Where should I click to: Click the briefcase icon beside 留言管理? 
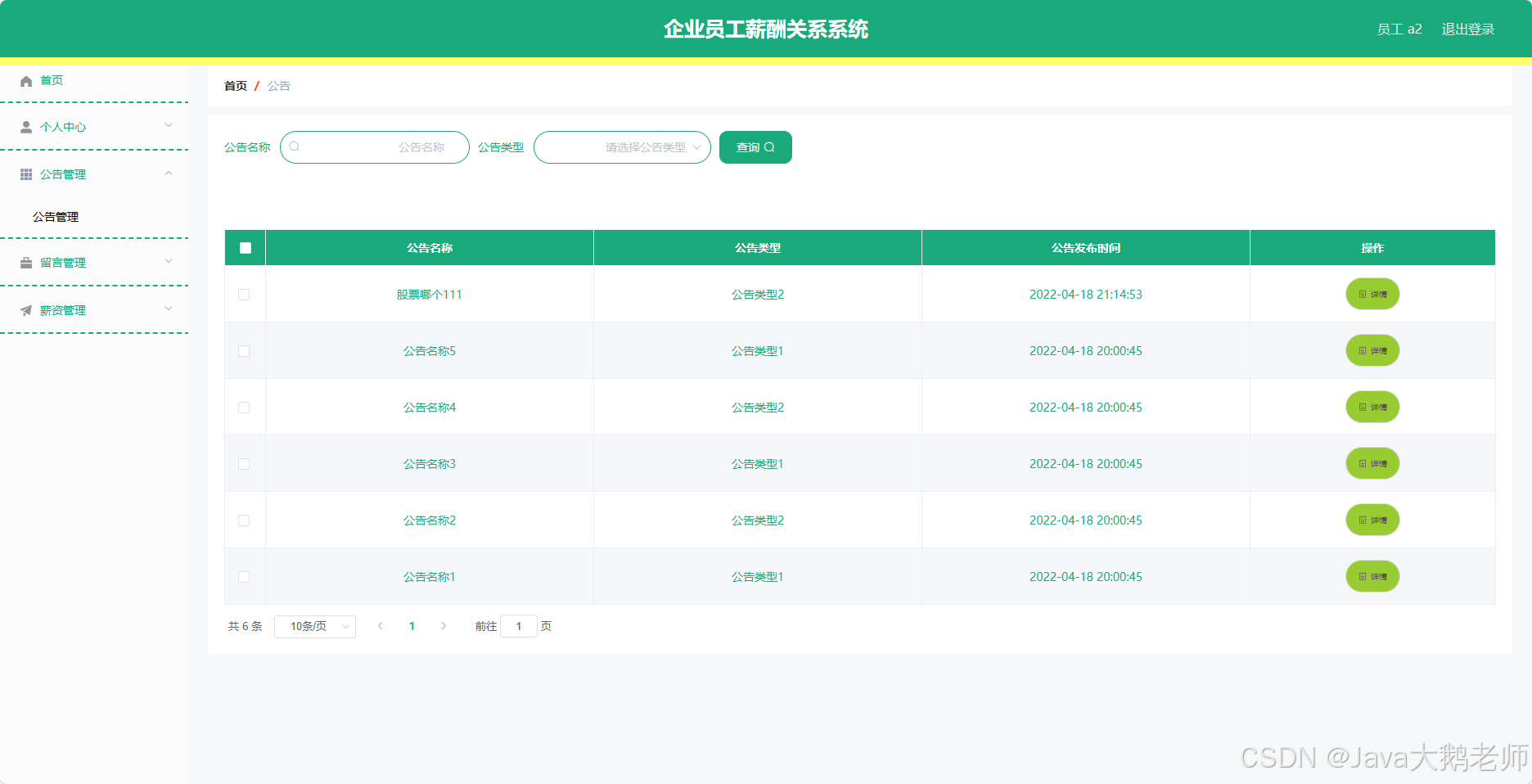(26, 263)
